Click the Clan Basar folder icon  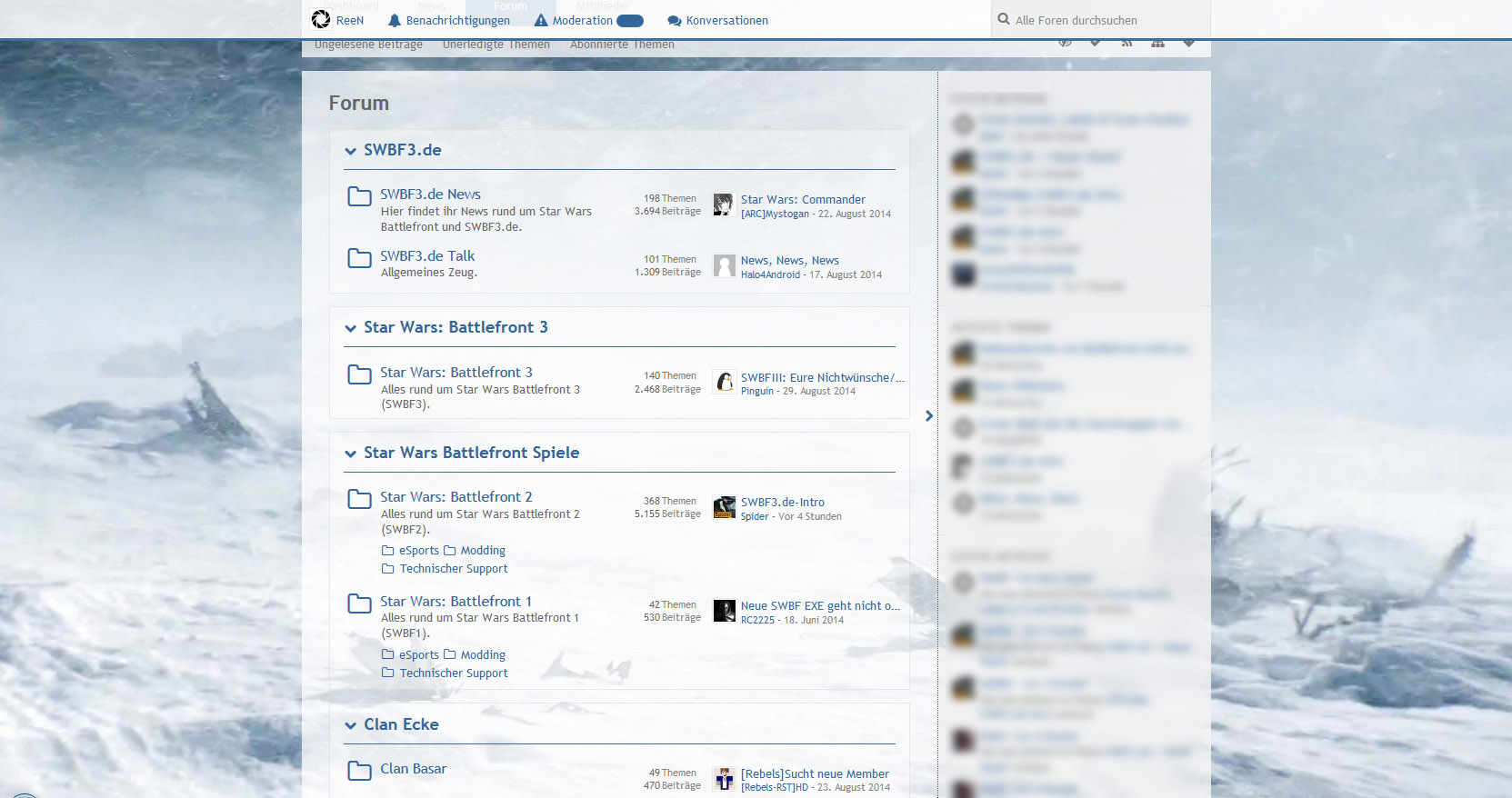pos(360,771)
